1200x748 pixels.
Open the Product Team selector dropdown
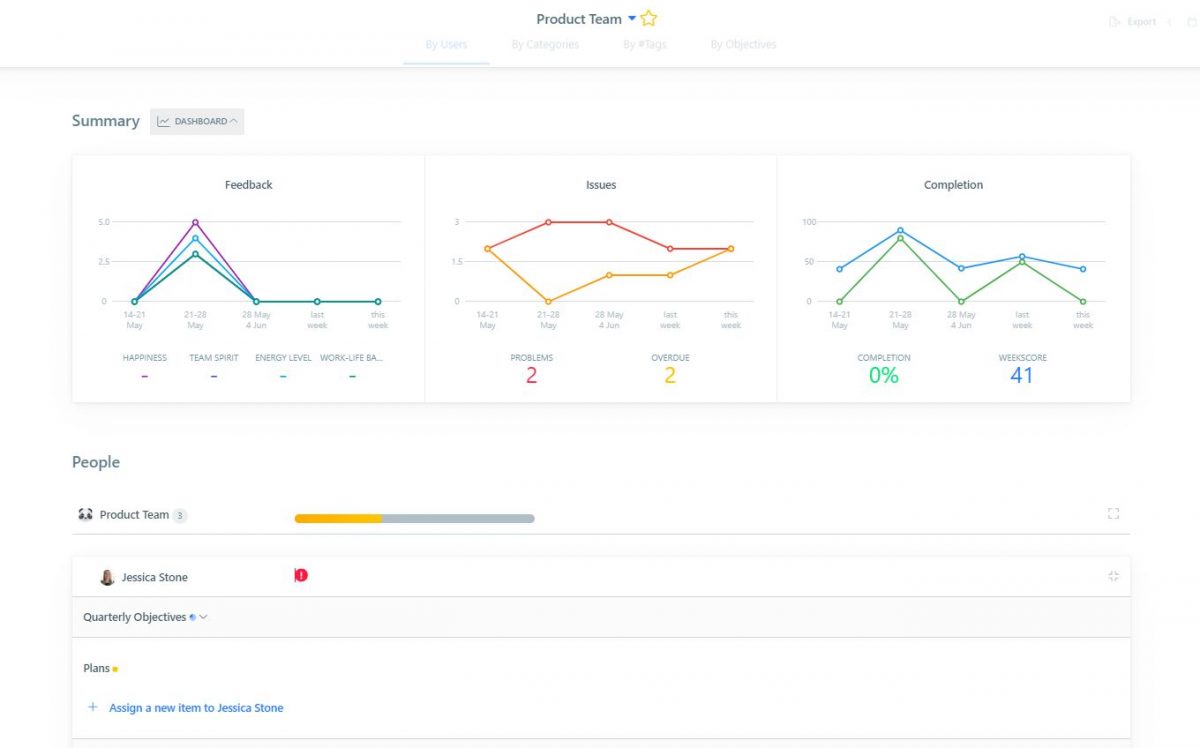pos(630,18)
